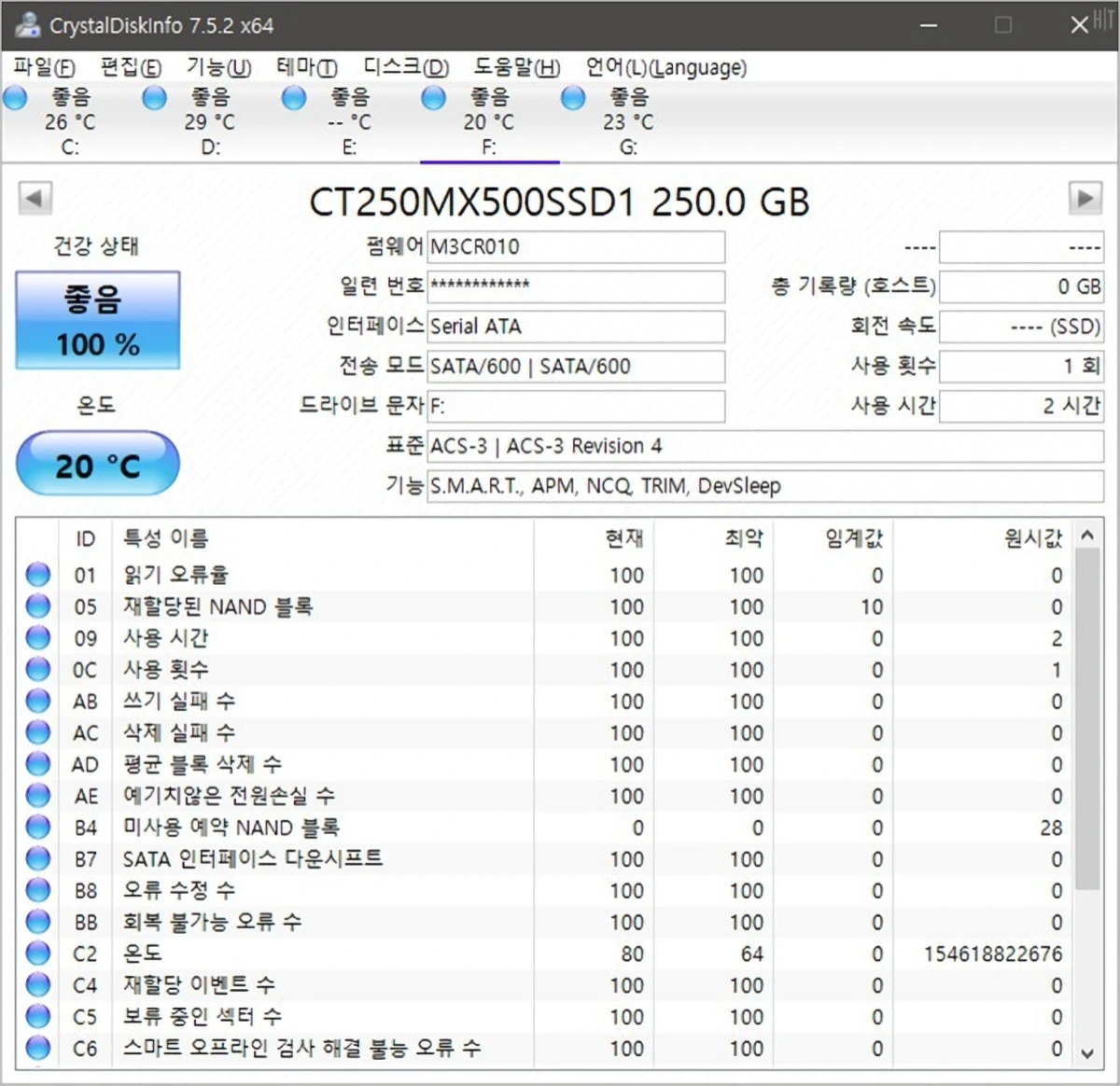Click total host writes 0 GB field
Image resolution: width=1120 pixels, height=1086 pixels.
click(1021, 286)
